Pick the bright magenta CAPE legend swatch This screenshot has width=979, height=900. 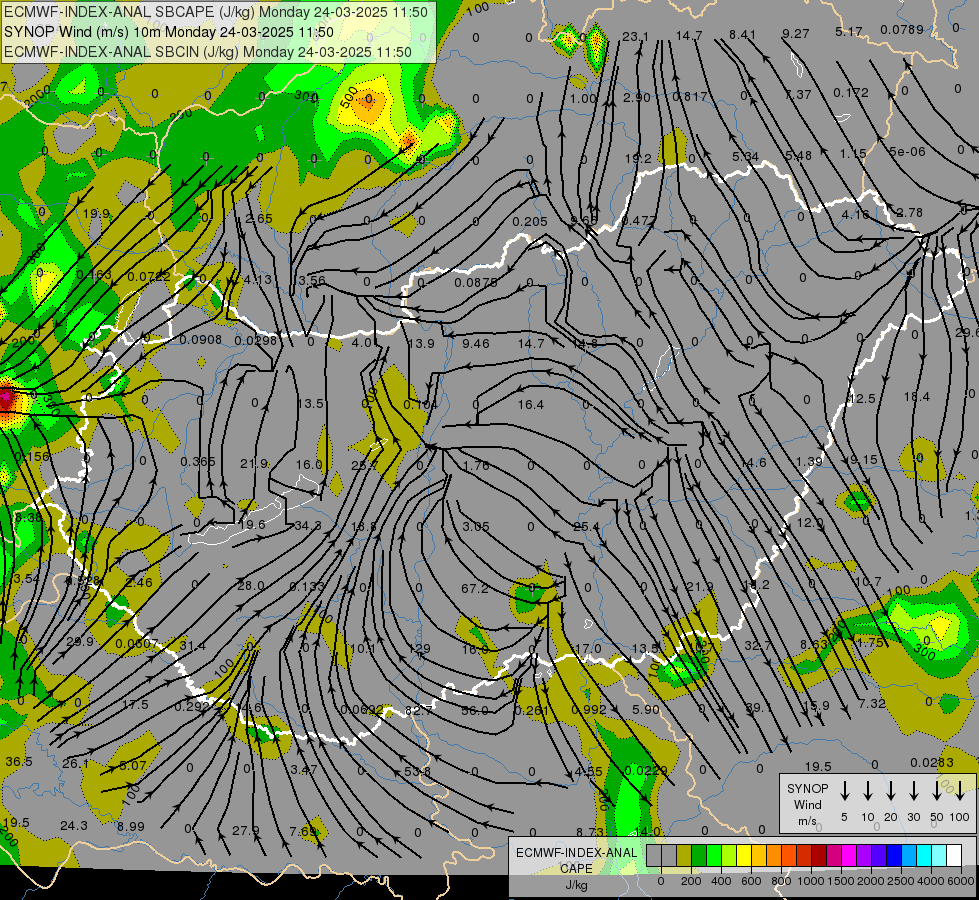(x=849, y=856)
